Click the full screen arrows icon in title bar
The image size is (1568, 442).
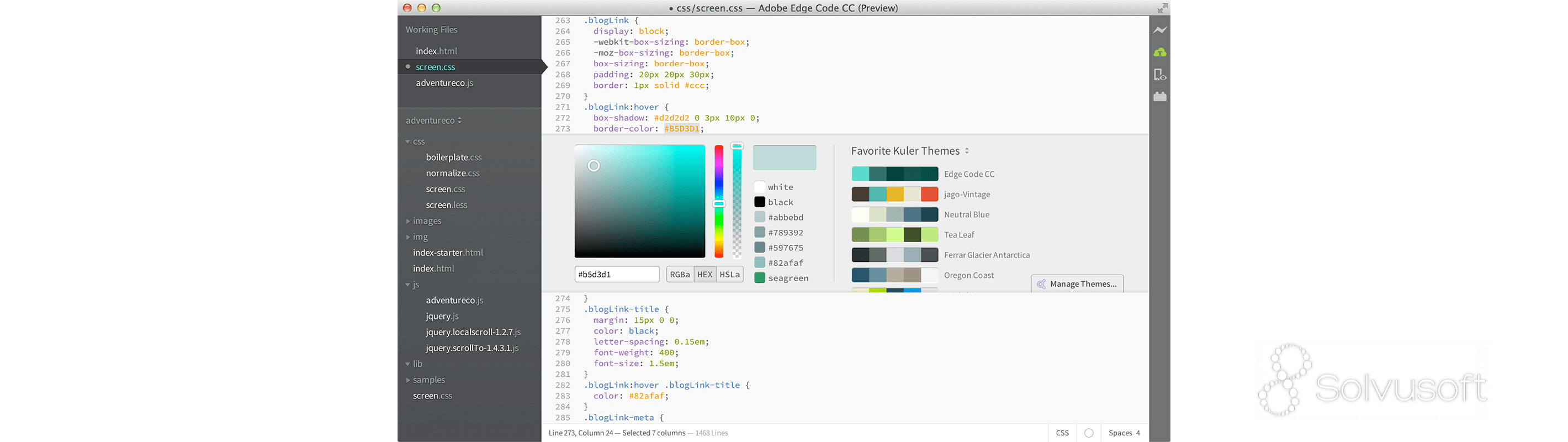(x=1162, y=8)
